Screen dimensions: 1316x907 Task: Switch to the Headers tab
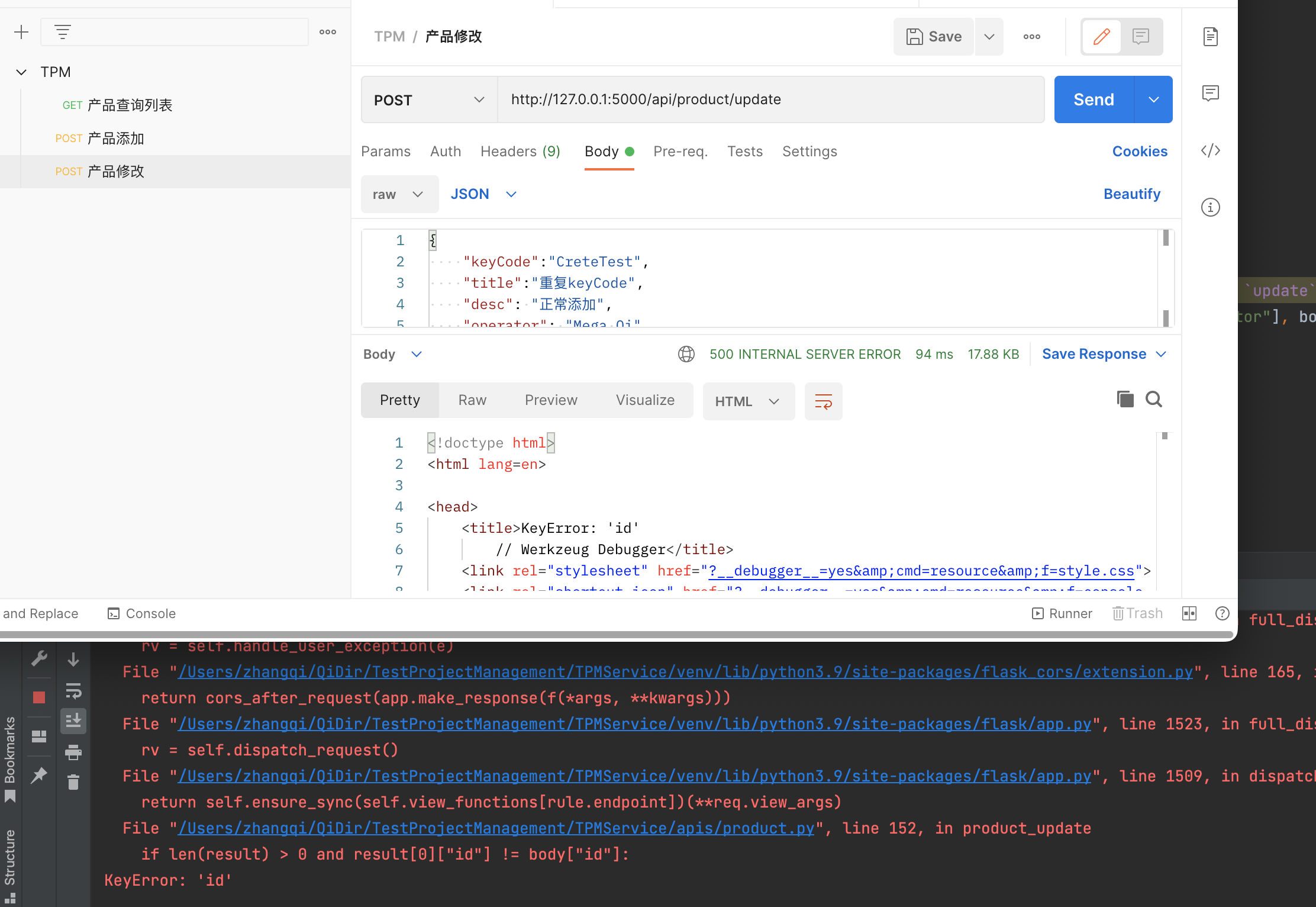tap(520, 152)
